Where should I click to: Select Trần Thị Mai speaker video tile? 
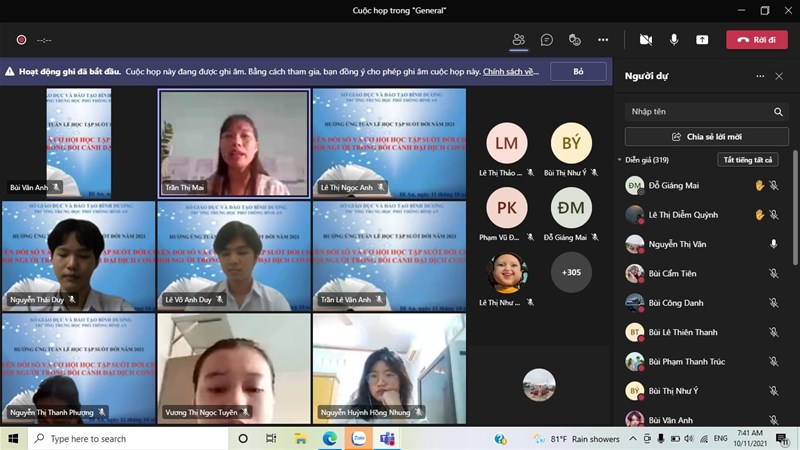[x=234, y=144]
